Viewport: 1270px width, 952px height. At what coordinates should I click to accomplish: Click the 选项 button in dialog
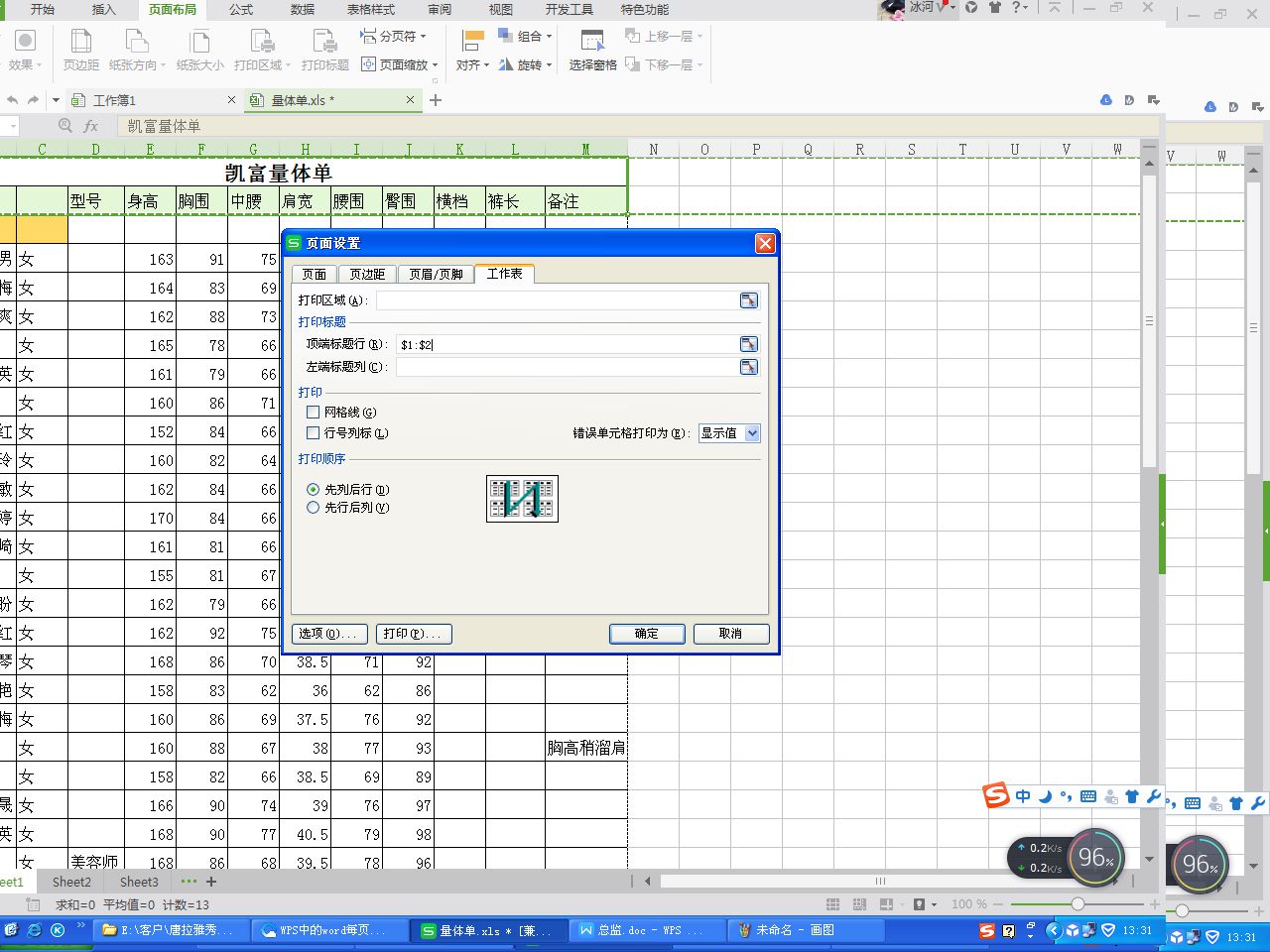tap(330, 634)
